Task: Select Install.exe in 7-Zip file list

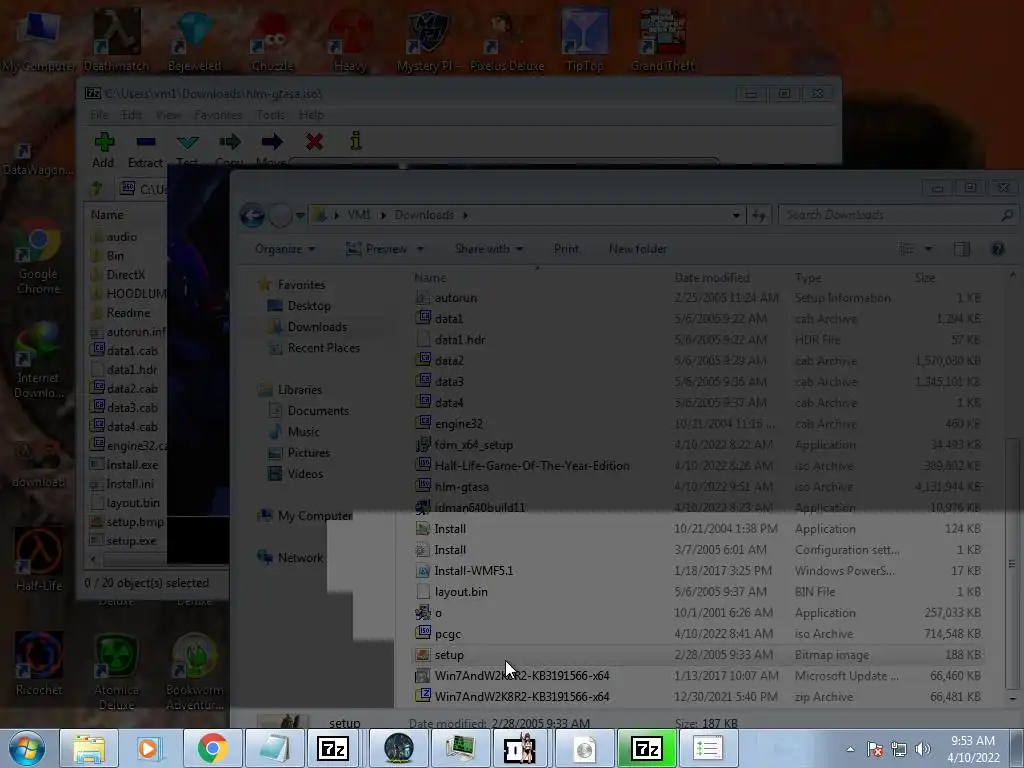Action: pos(132,465)
